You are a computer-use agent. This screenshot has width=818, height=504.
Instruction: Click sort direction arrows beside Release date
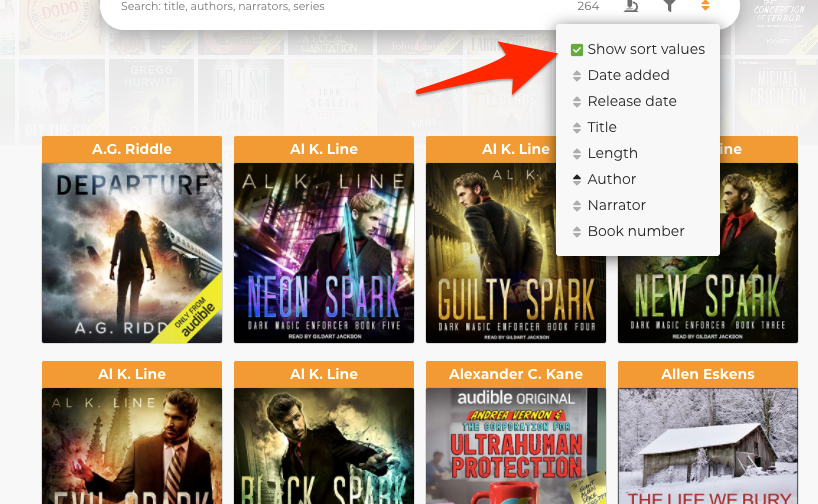[576, 102]
